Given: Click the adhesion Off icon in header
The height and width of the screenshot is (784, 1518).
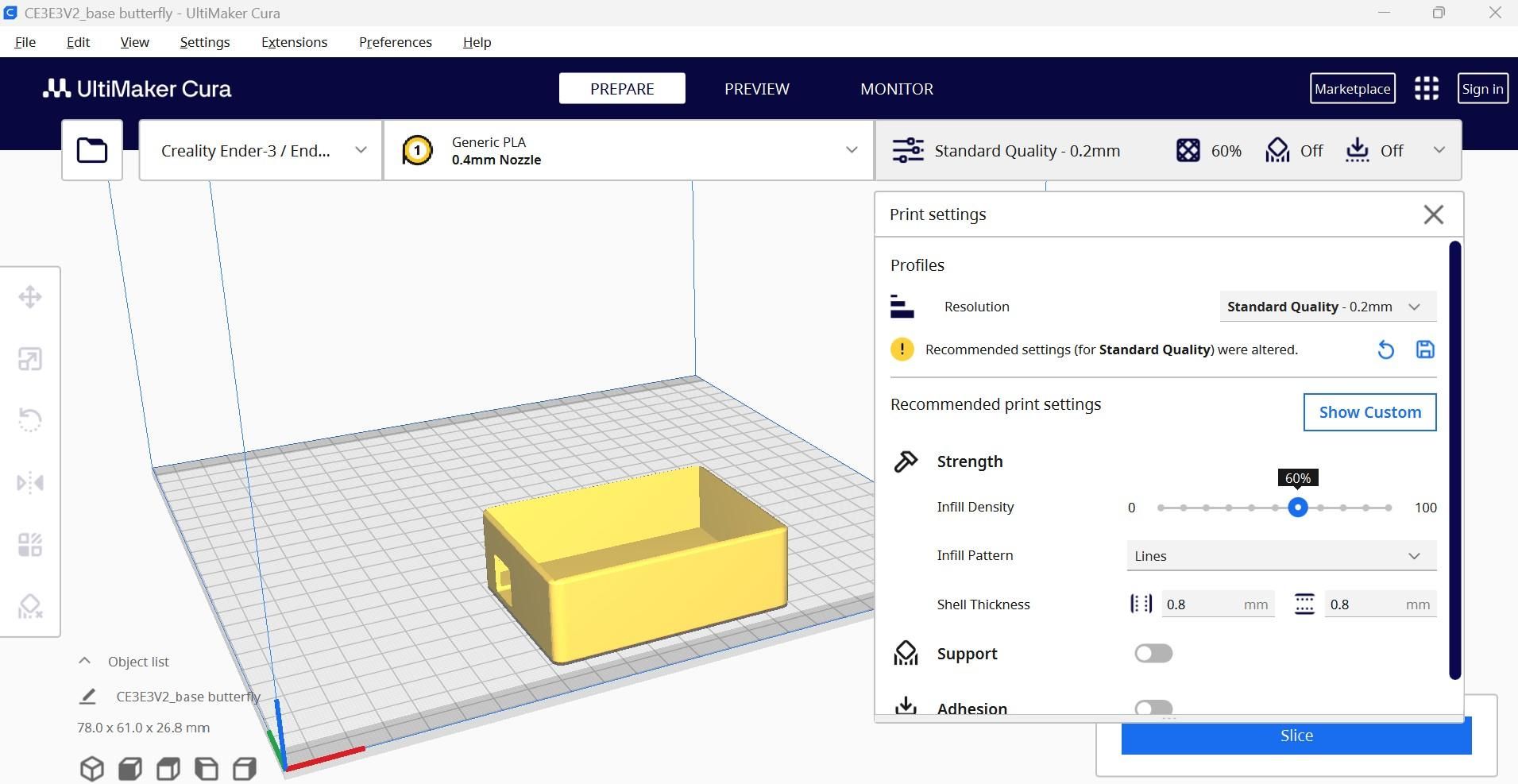Looking at the screenshot, I should tap(1358, 150).
